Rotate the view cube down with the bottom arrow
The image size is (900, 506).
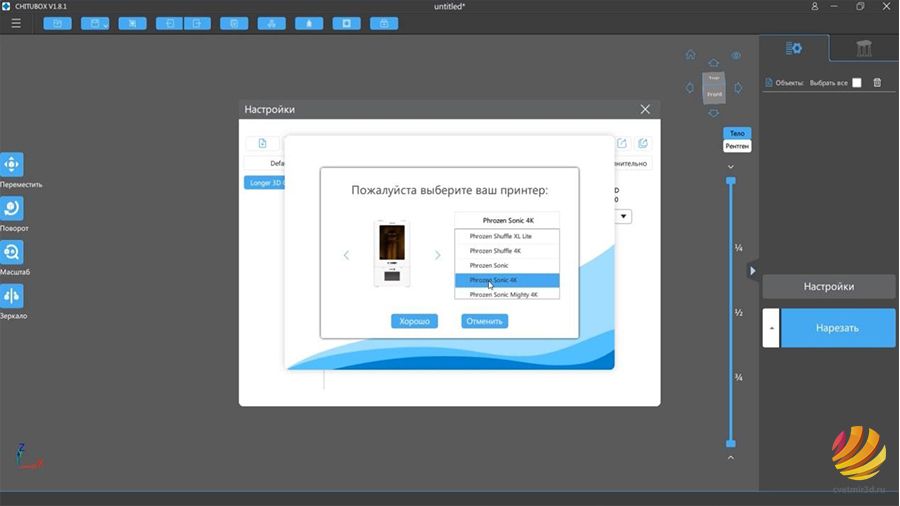click(713, 113)
